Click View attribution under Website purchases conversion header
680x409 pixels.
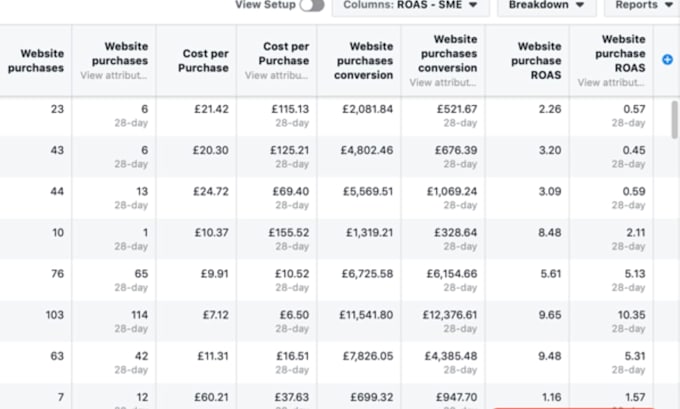[x=443, y=82]
